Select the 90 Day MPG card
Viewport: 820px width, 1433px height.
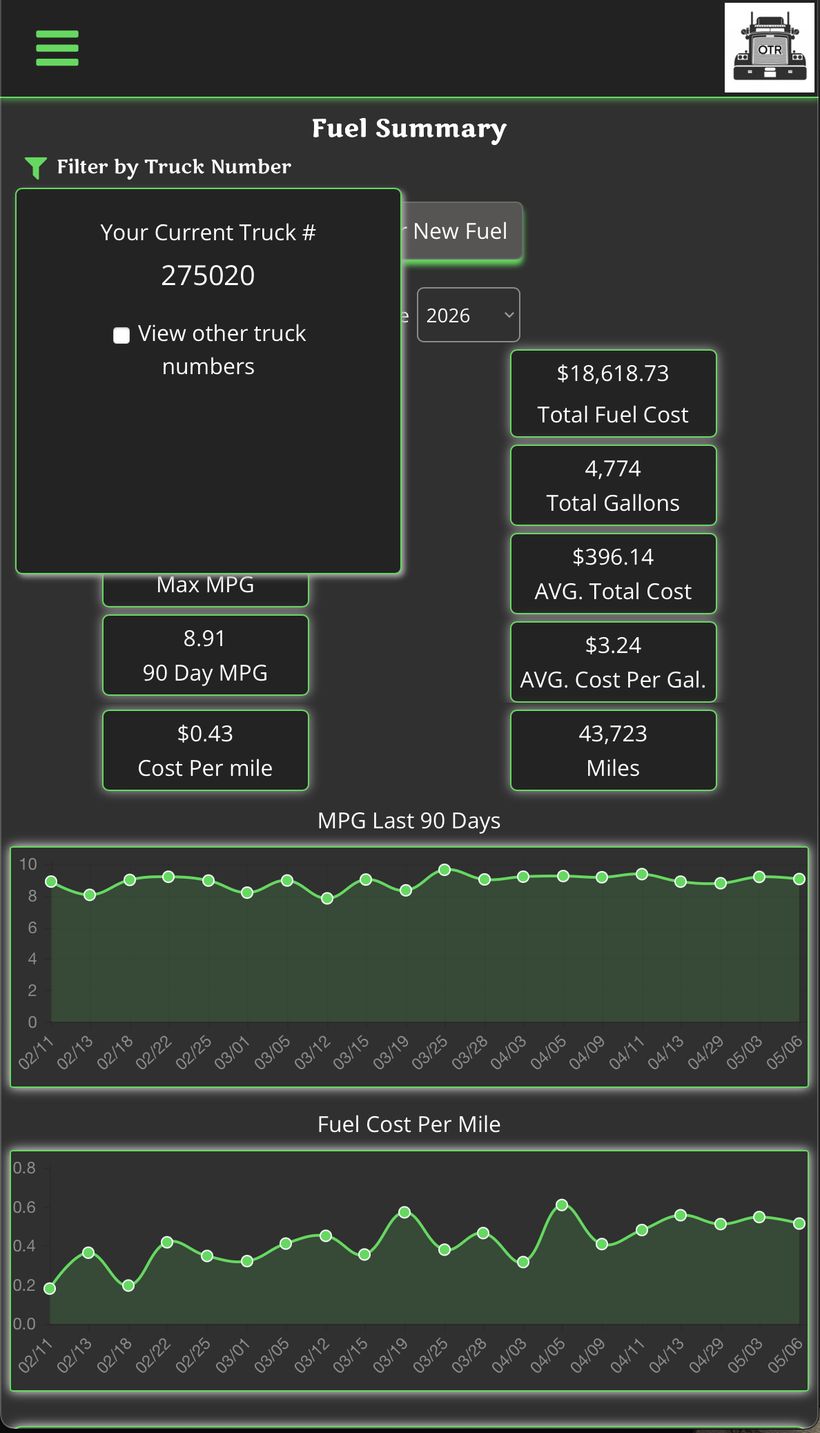(205, 655)
